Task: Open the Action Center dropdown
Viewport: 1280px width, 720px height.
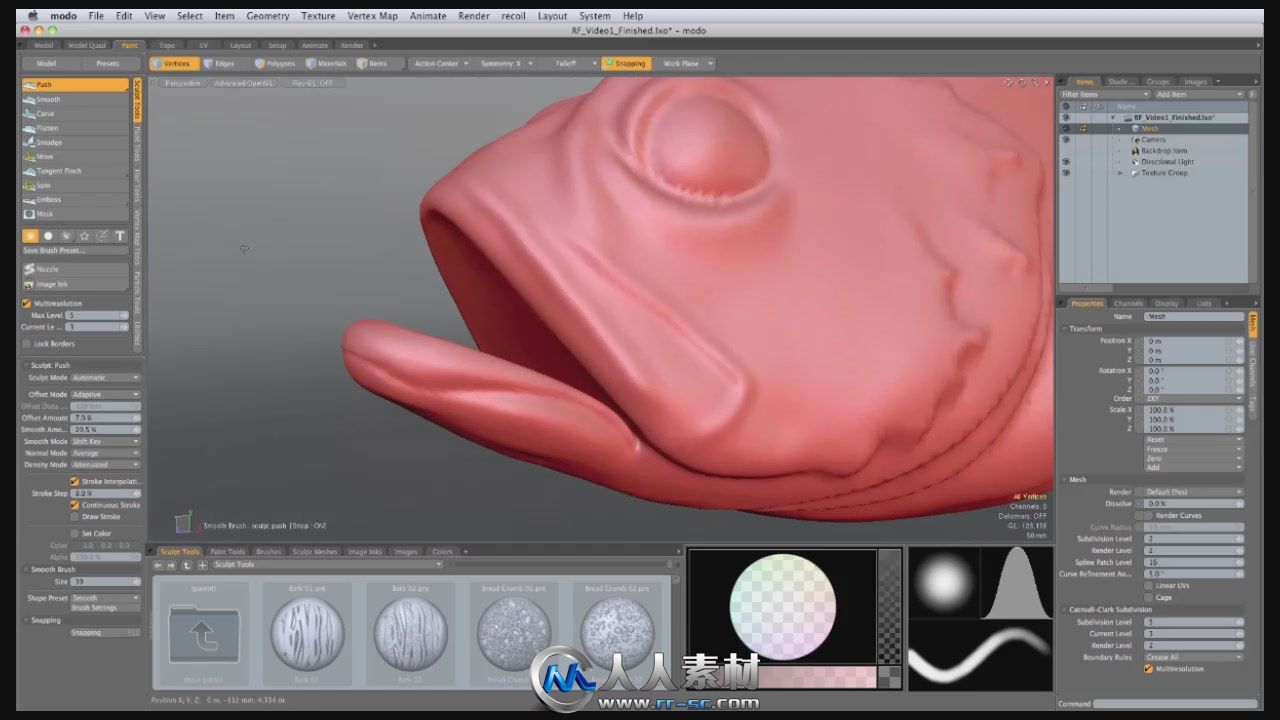Action: click(x=440, y=63)
